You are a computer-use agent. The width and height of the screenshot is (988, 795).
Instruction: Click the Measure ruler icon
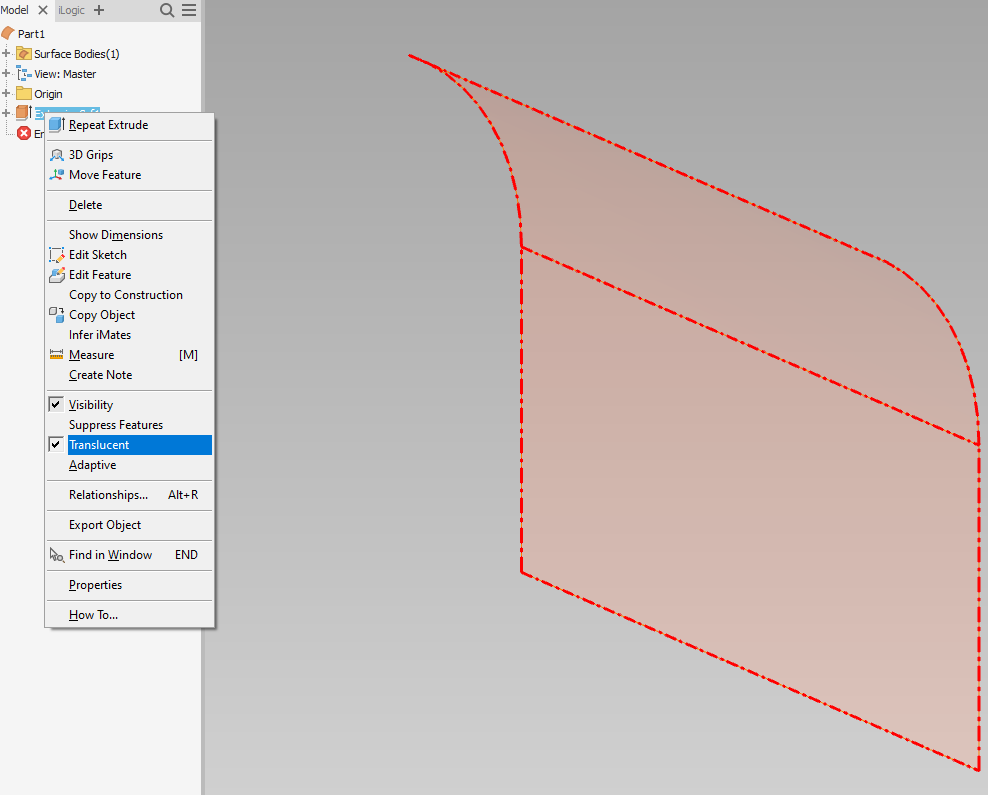click(57, 355)
